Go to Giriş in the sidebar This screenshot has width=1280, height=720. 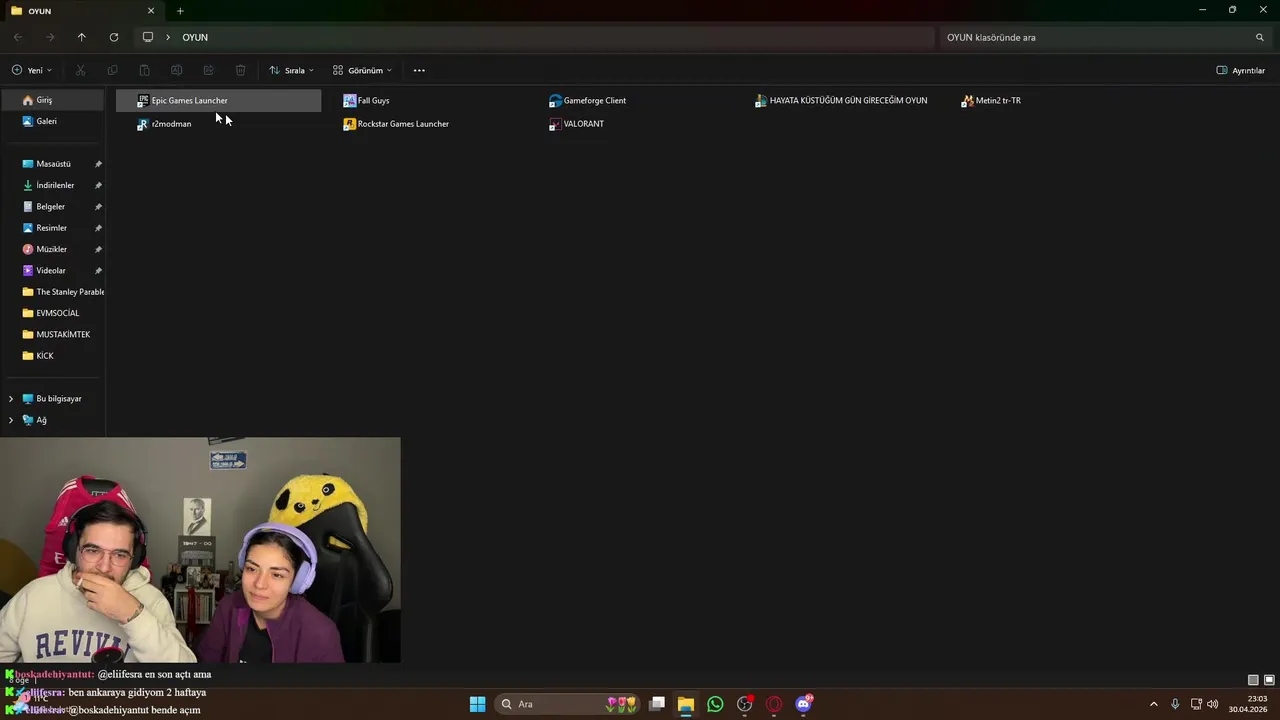tap(53, 100)
